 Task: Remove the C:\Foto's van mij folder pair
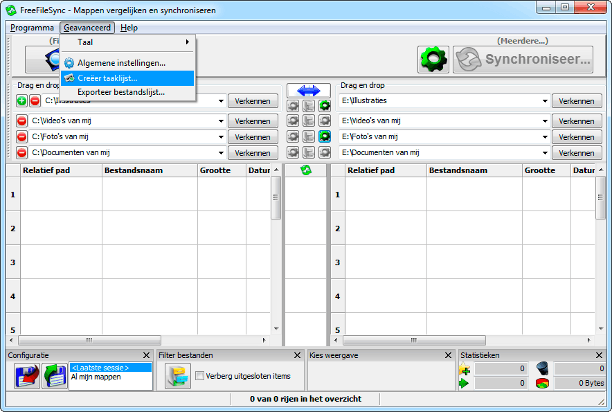click(22, 137)
